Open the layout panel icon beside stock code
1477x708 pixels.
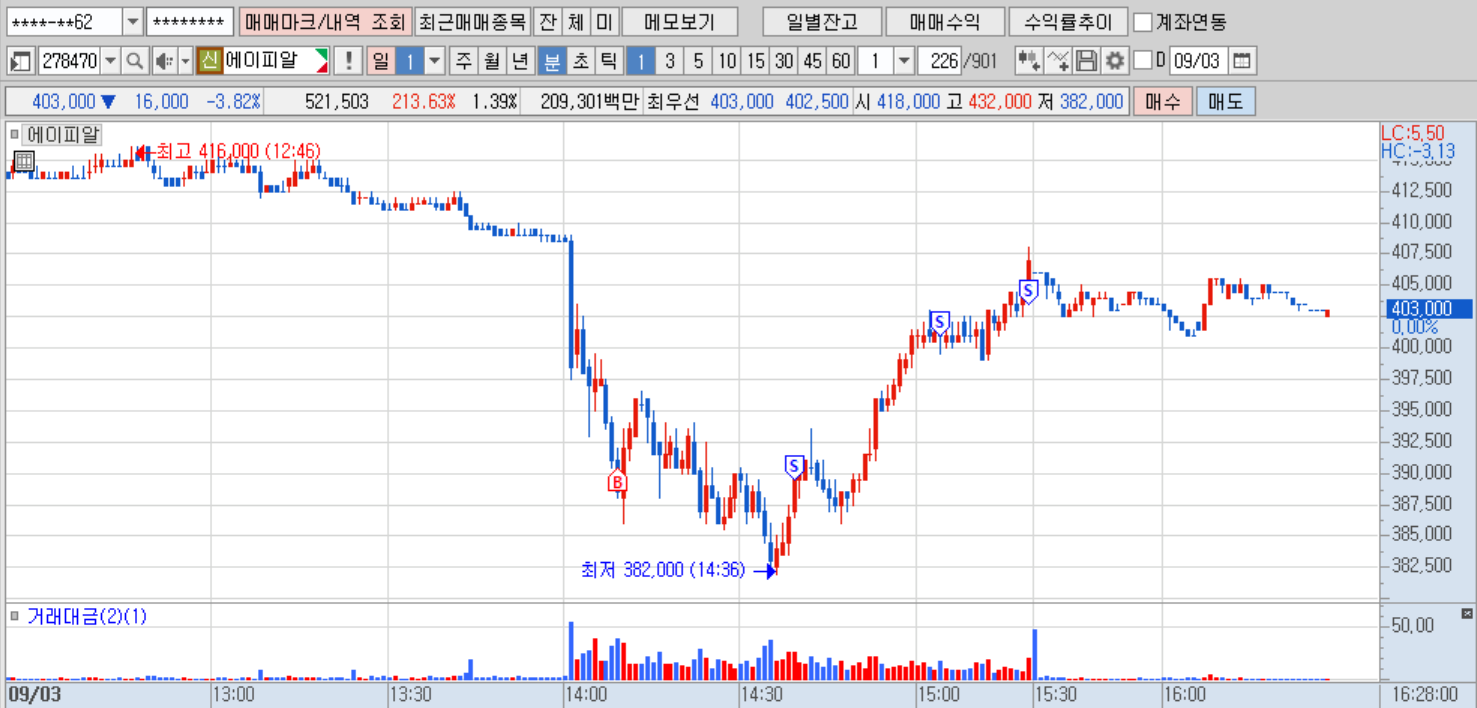pyautogui.click(x=21, y=61)
